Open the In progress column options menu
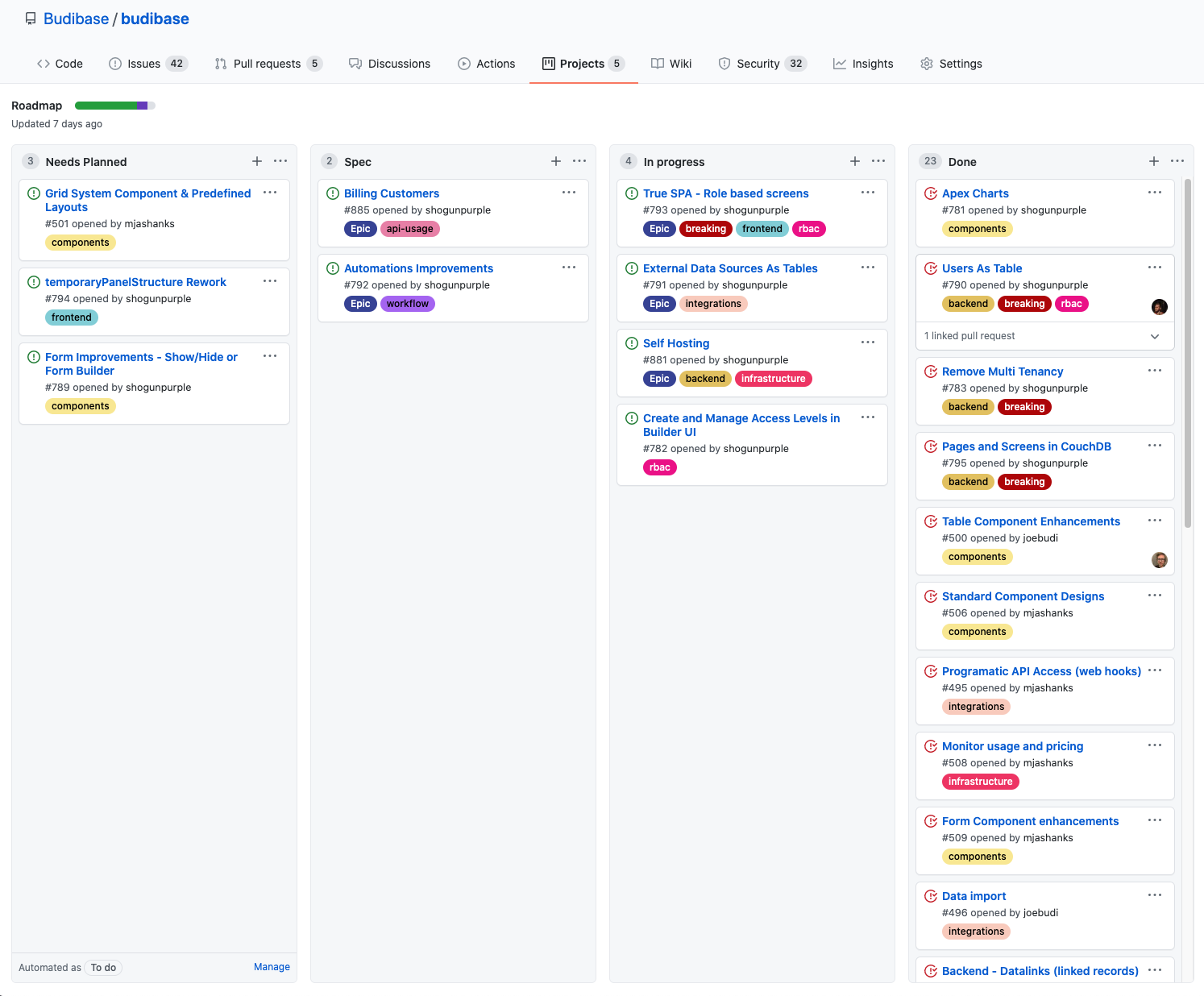Image resolution: width=1204 pixels, height=996 pixels. coord(878,161)
